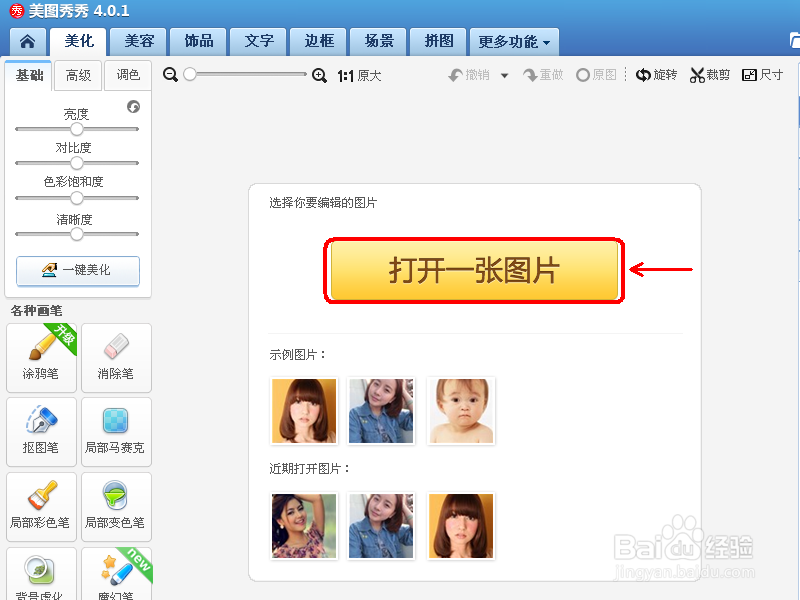Click the 旋转 rotate tool

pos(656,75)
